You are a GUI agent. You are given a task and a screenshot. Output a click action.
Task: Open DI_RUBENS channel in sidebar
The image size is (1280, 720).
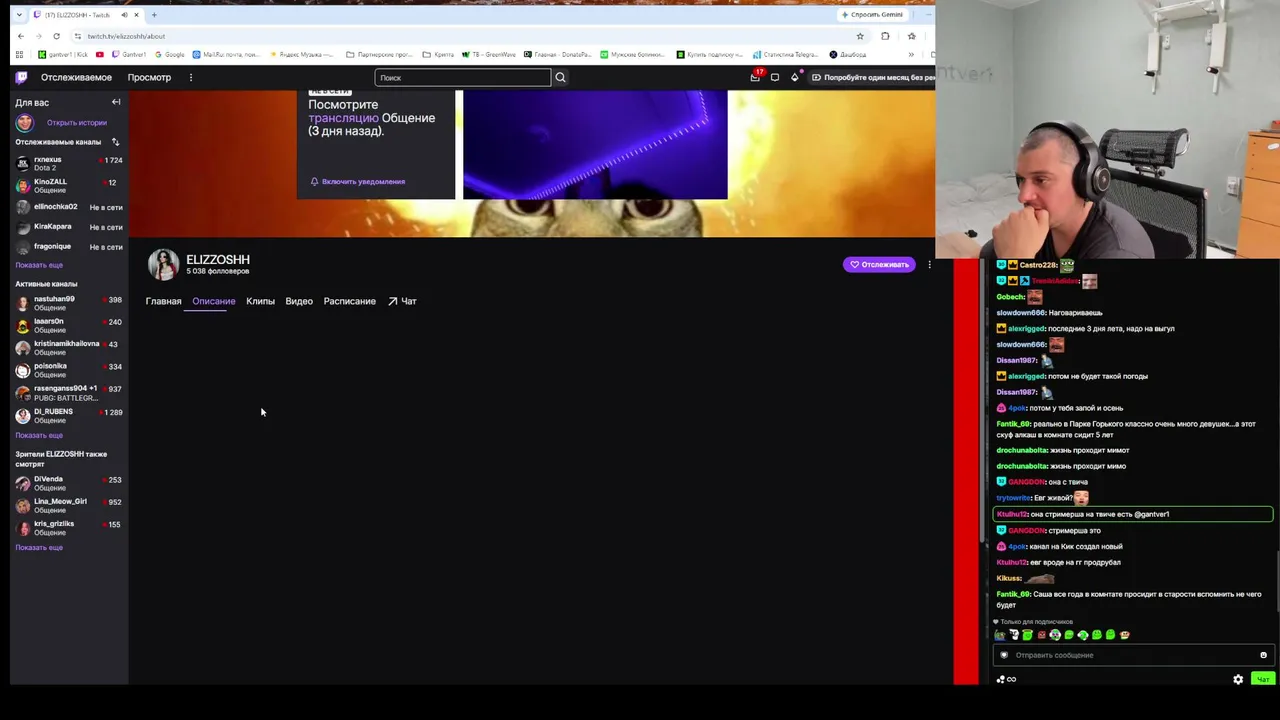point(69,415)
